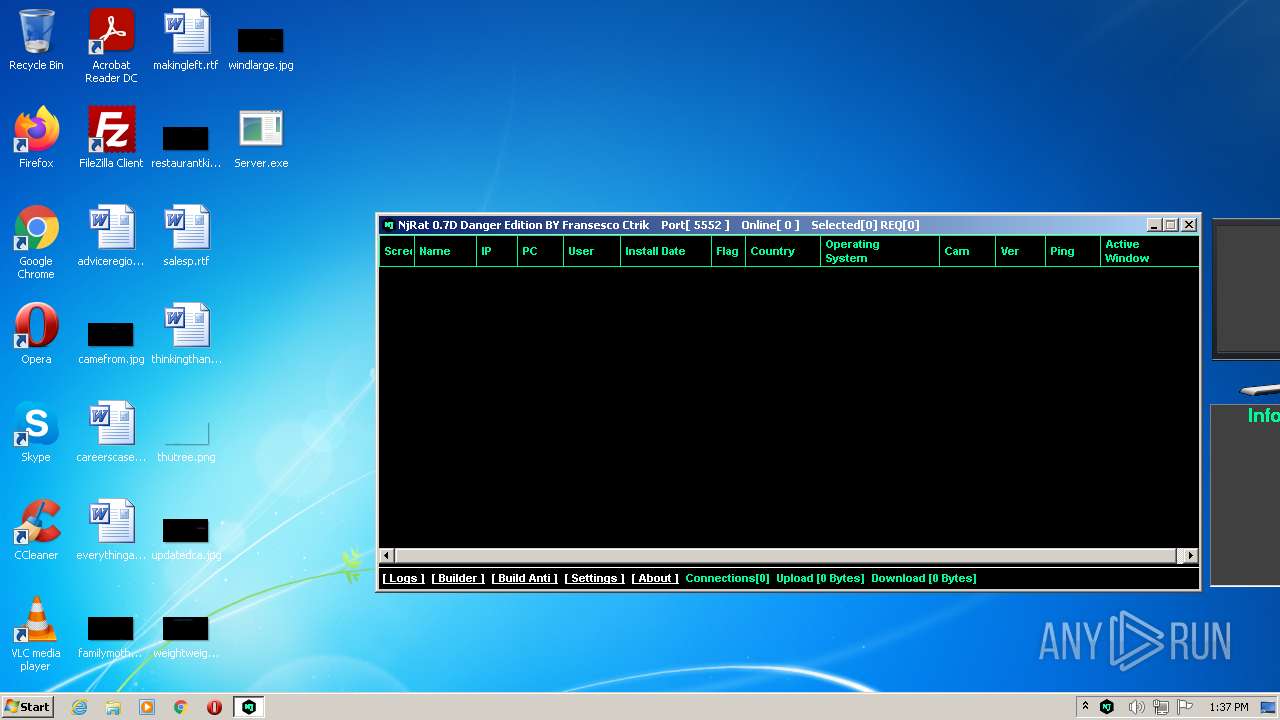Viewport: 1280px width, 720px height.
Task: Open media player from the taskbar
Action: coord(147,707)
